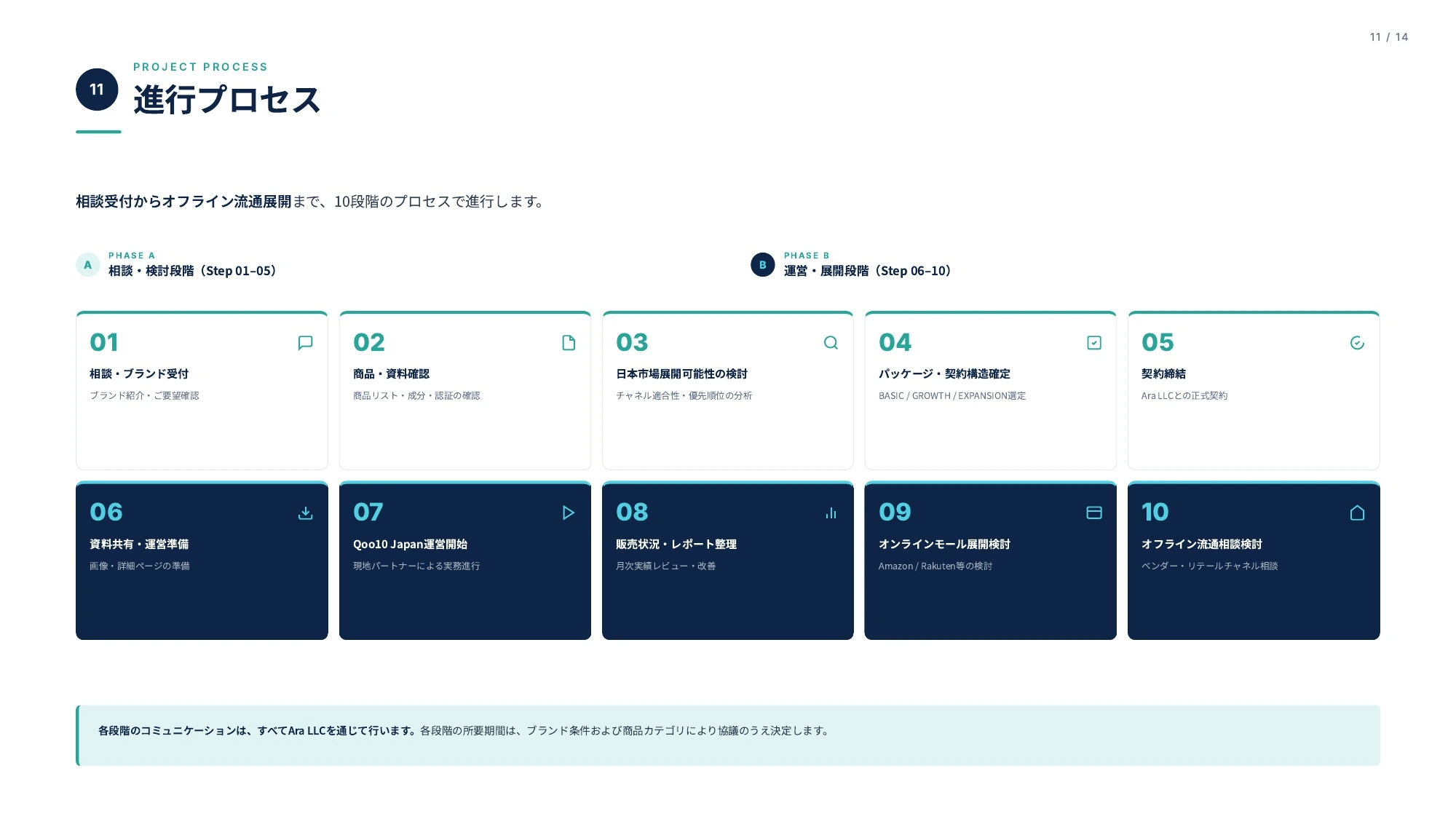Screen dimensions: 1456x819
Task: Select the Phase A circle badge
Action: (88, 265)
